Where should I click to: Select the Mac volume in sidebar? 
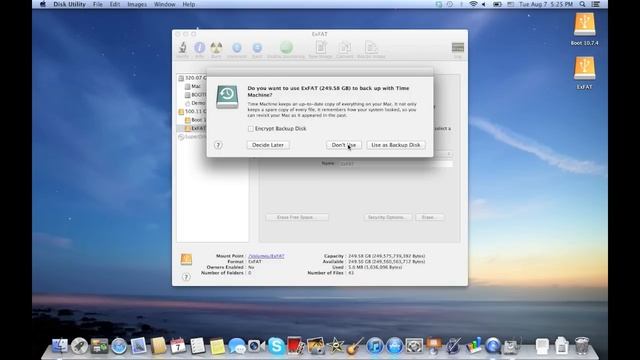click(193, 86)
